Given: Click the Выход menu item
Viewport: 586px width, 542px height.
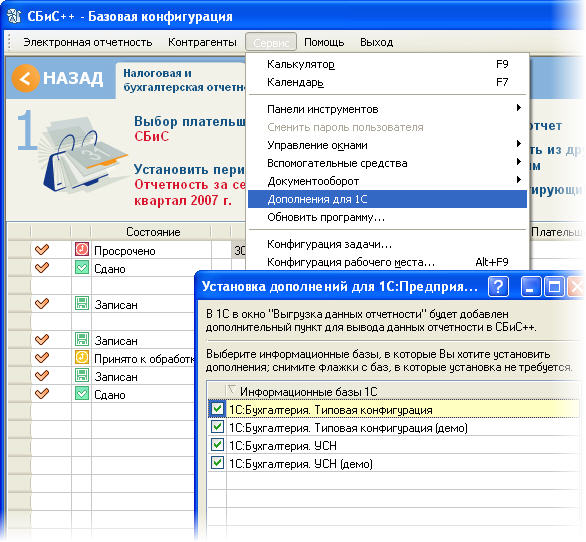Looking at the screenshot, I should 376,42.
